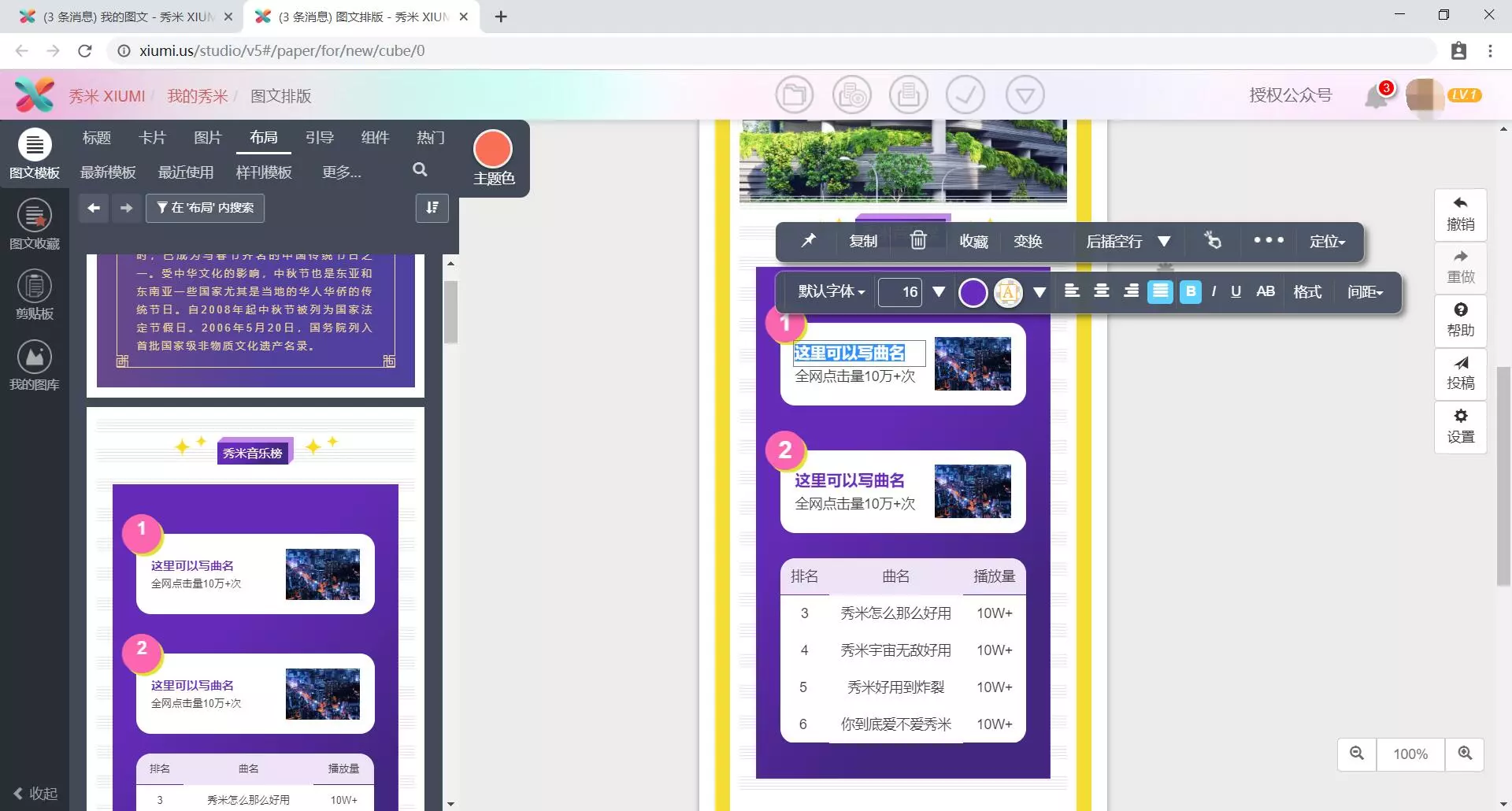Click the 复制 copy button
Viewport: 1512px width, 811px height.
point(863,241)
